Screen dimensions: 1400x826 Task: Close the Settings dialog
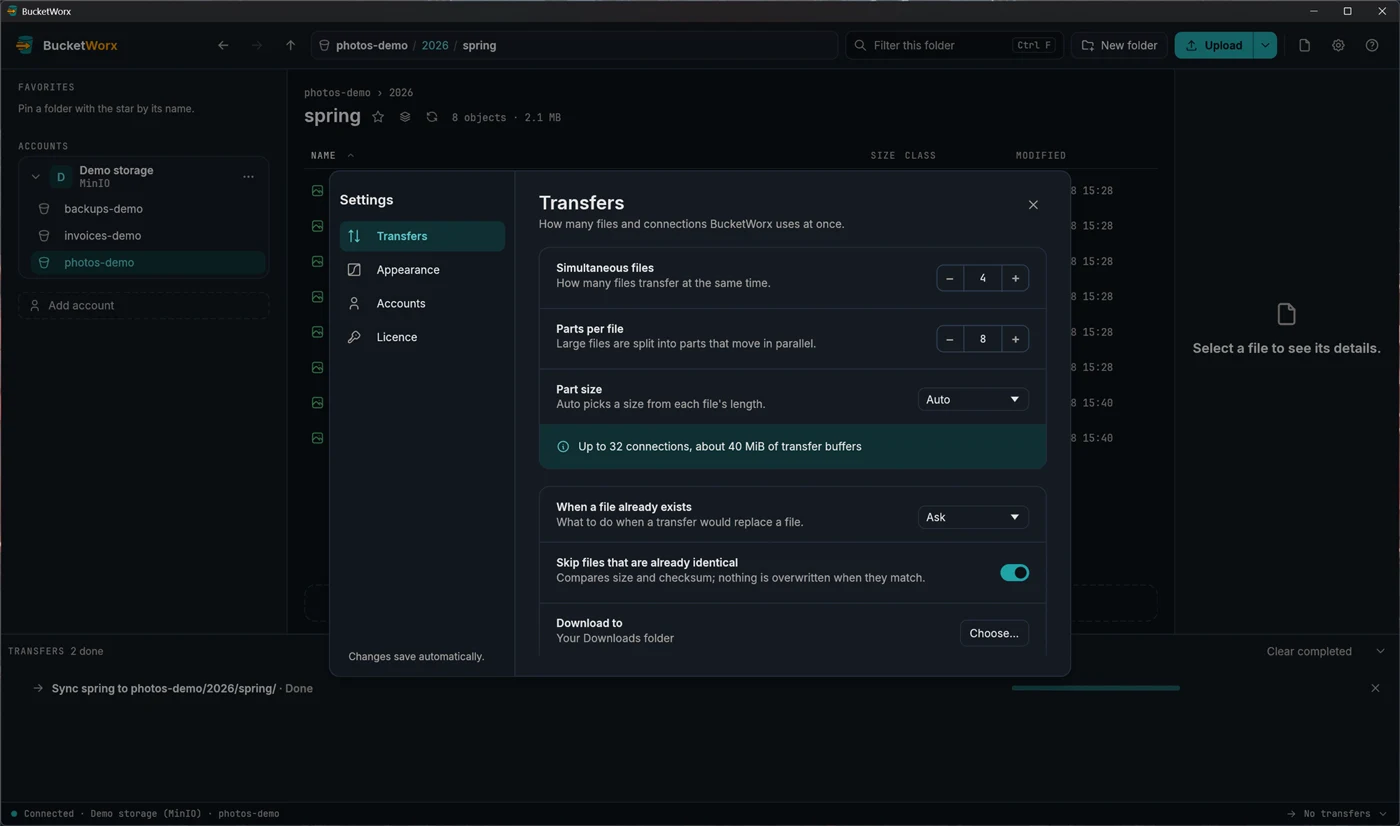click(x=1033, y=205)
